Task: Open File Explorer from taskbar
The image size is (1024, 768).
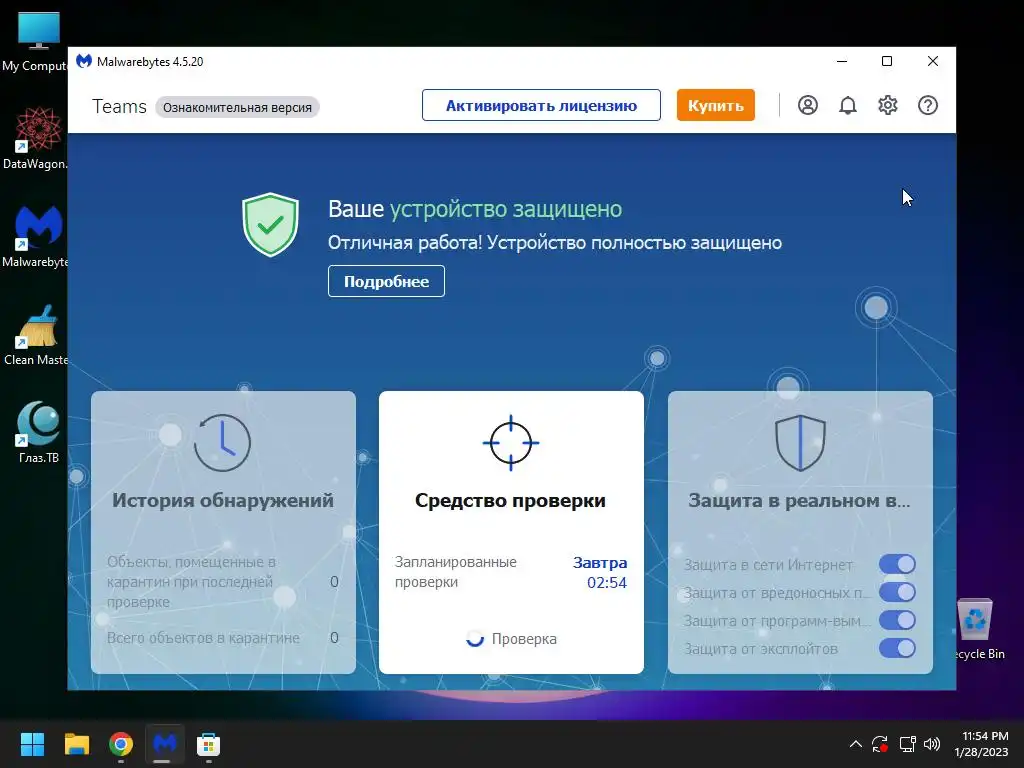Action: pyautogui.click(x=76, y=744)
